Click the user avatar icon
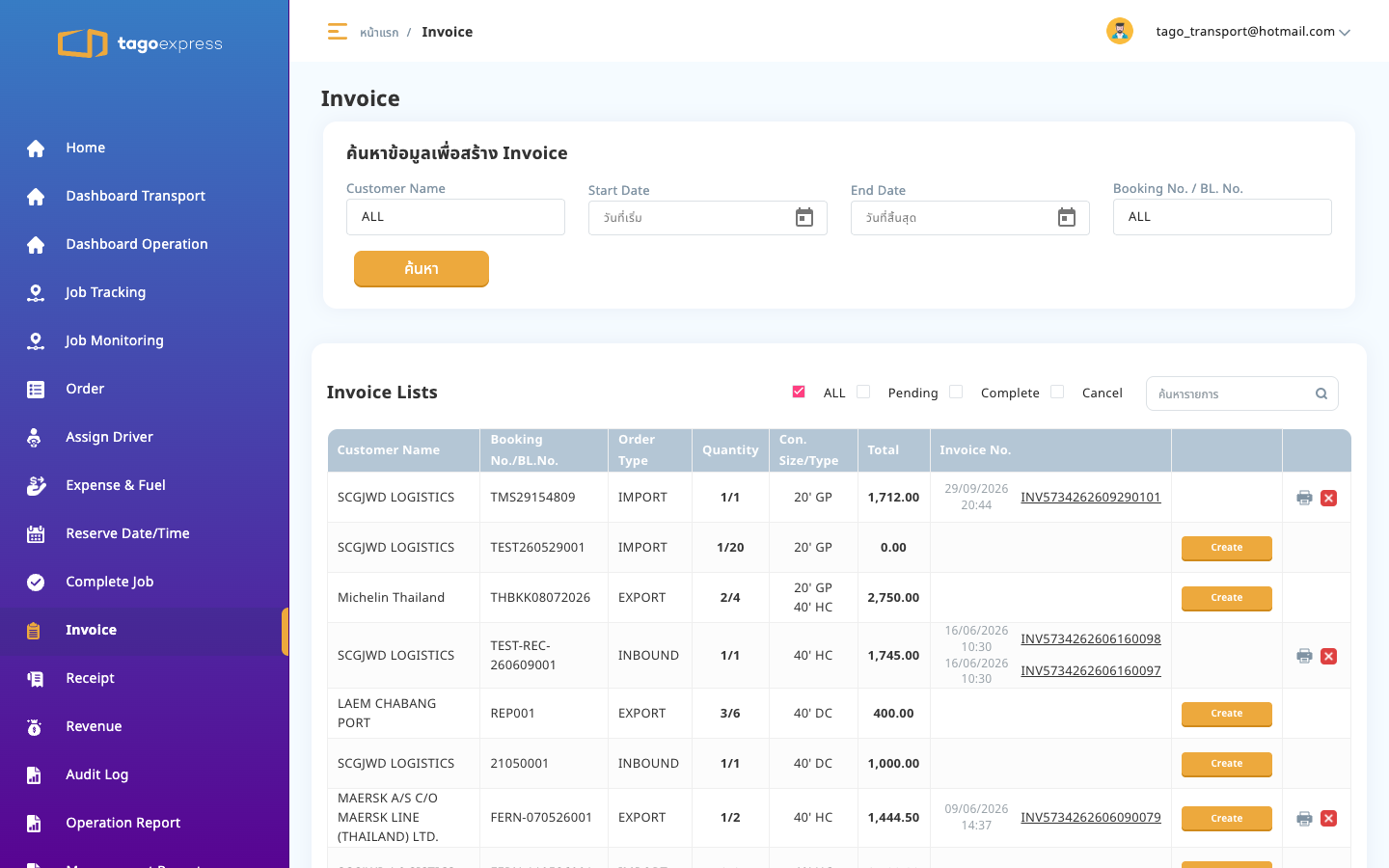This screenshot has height=868, width=1389. coord(1119,31)
